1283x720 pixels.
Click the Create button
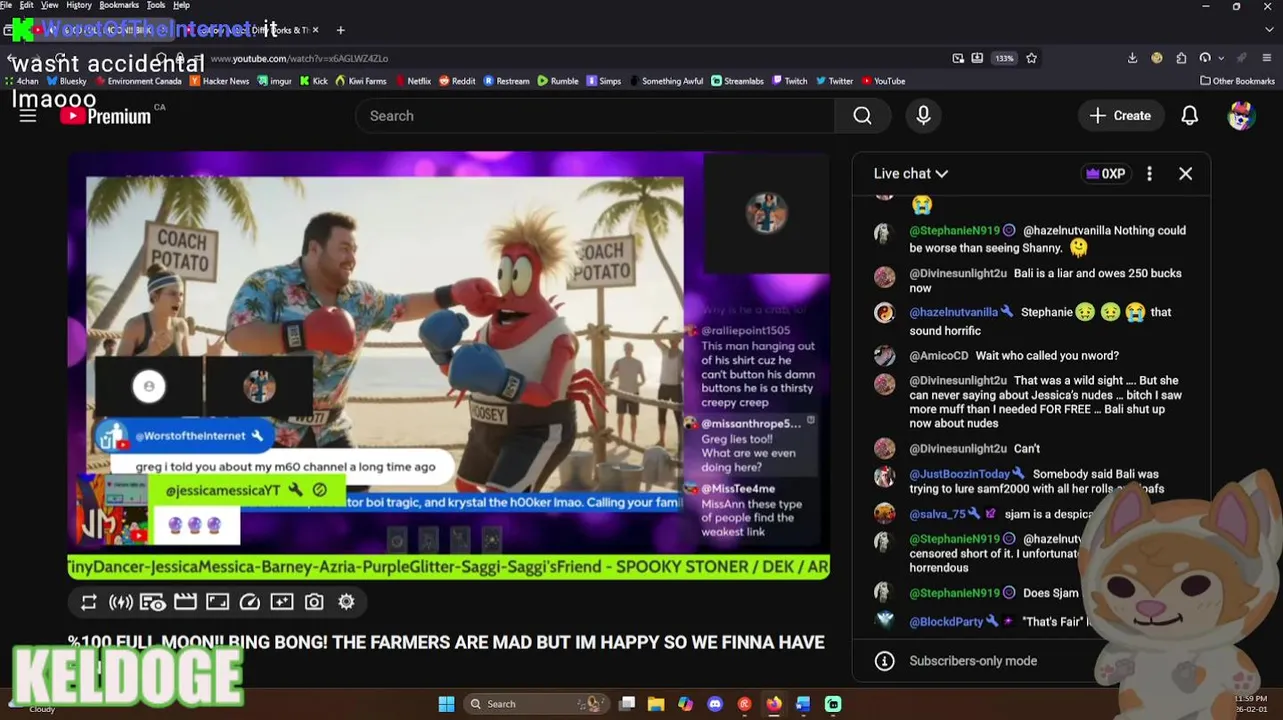1120,116
